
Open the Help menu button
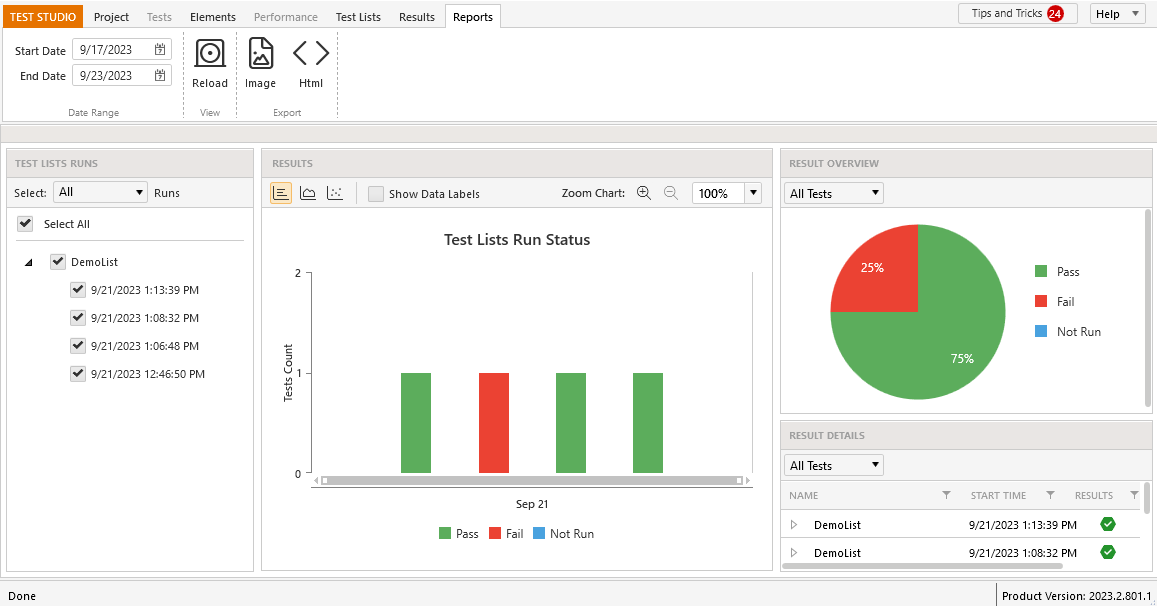(1117, 13)
